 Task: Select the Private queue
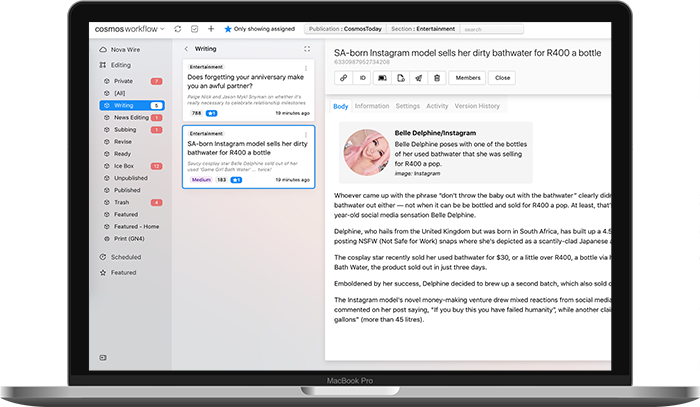coord(133,81)
